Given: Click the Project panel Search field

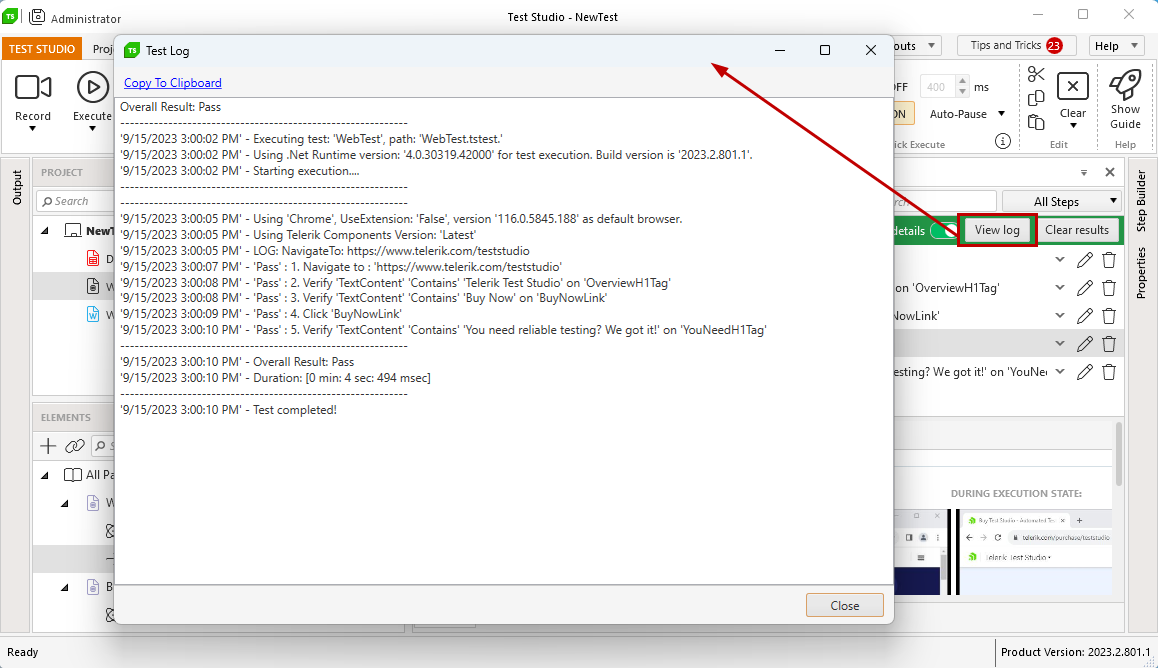Looking at the screenshot, I should coord(74,201).
